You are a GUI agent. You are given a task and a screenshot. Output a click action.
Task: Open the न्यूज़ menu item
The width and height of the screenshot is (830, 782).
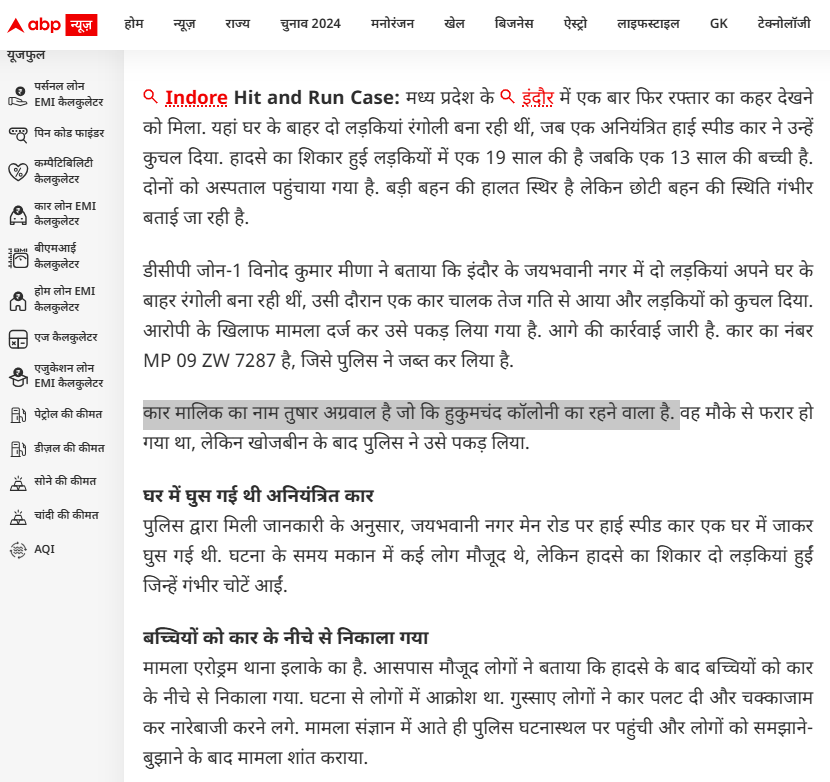click(184, 24)
